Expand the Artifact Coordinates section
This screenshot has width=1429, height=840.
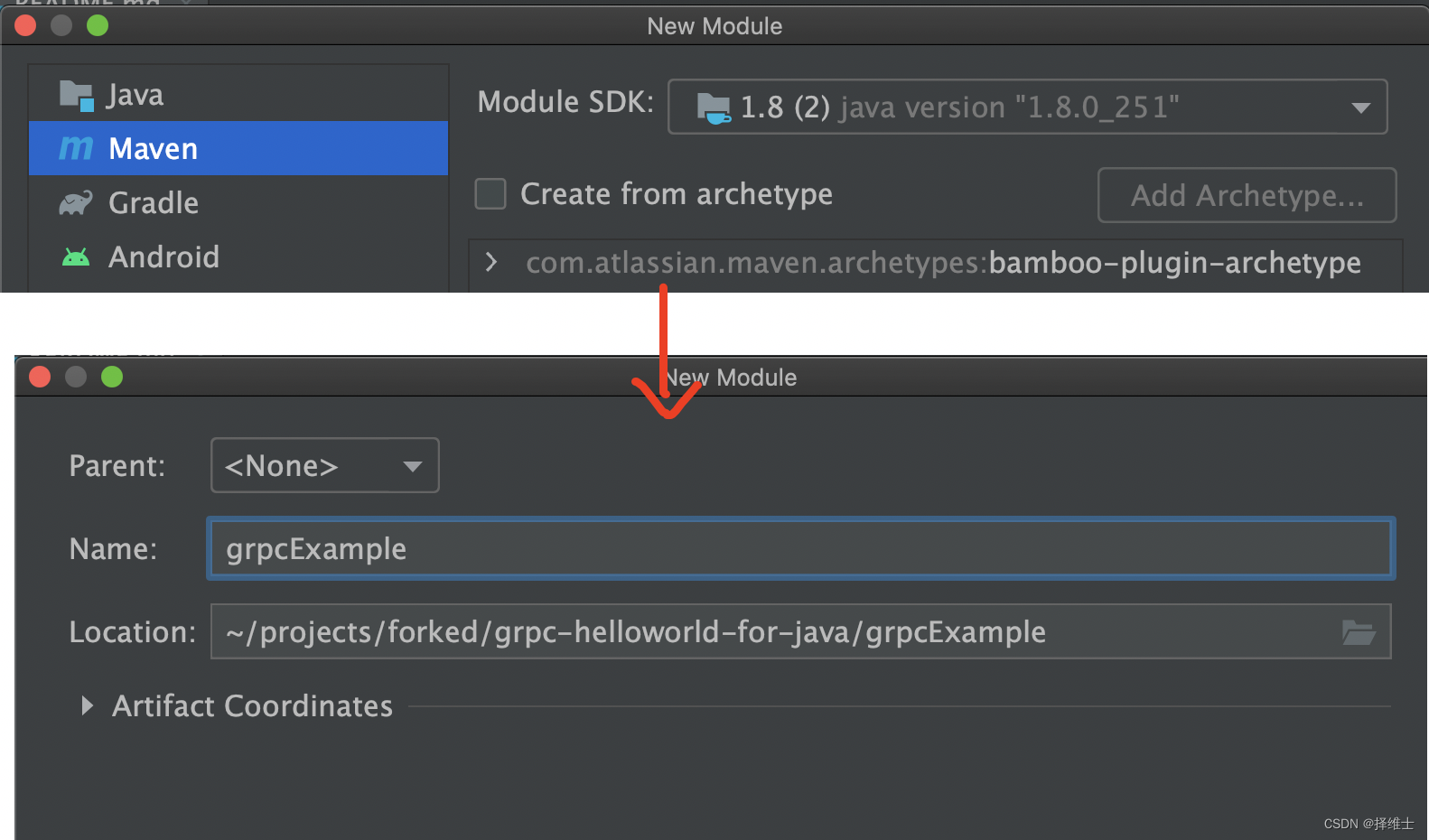tap(88, 705)
